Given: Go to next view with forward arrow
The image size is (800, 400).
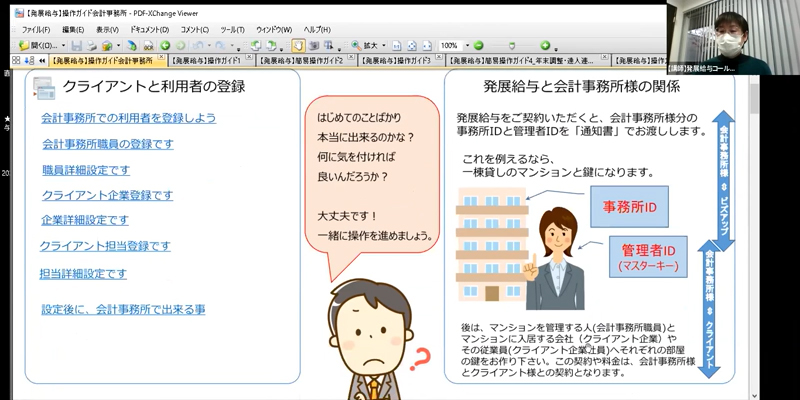Looking at the screenshot, I should [x=180, y=45].
